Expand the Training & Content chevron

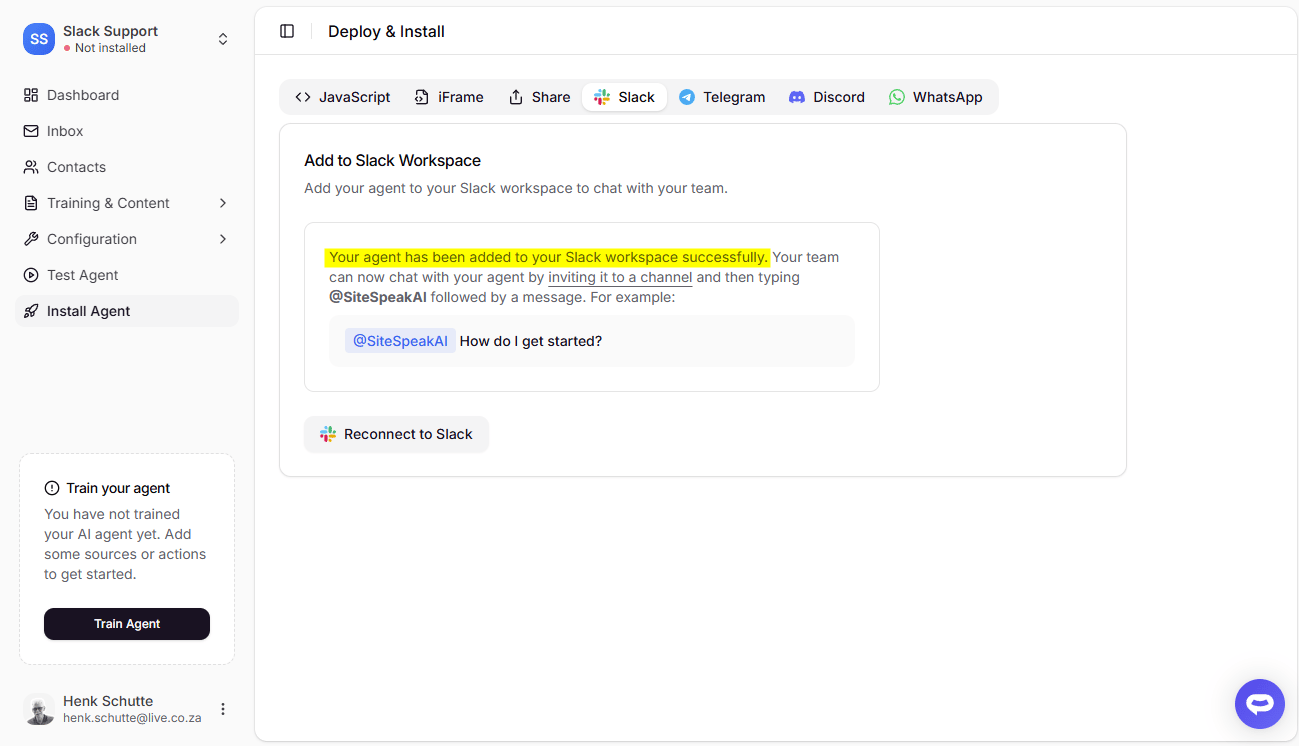pyautogui.click(x=223, y=203)
